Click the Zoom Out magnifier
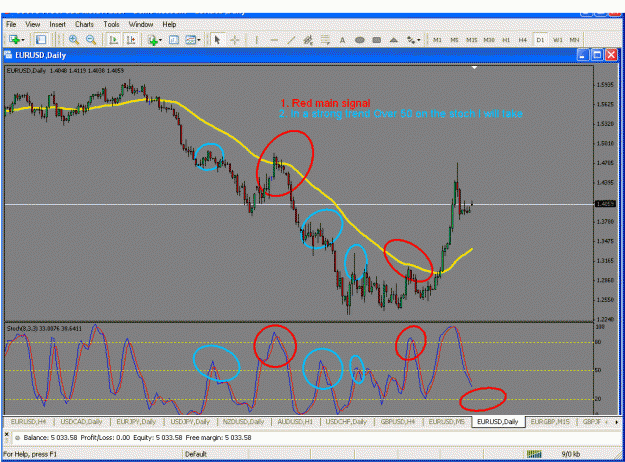The width and height of the screenshot is (625, 462). pyautogui.click(x=91, y=39)
